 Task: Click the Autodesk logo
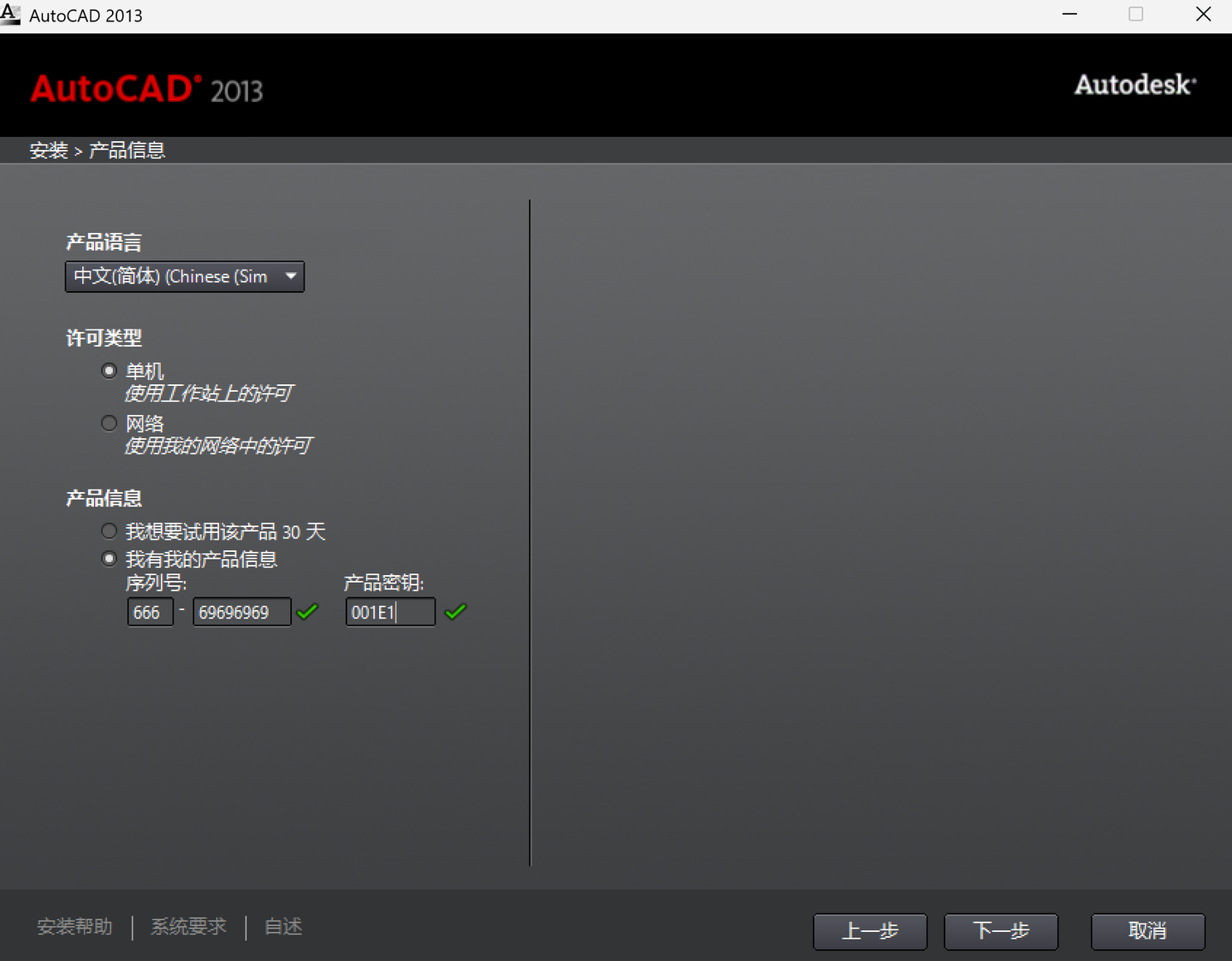[1134, 85]
